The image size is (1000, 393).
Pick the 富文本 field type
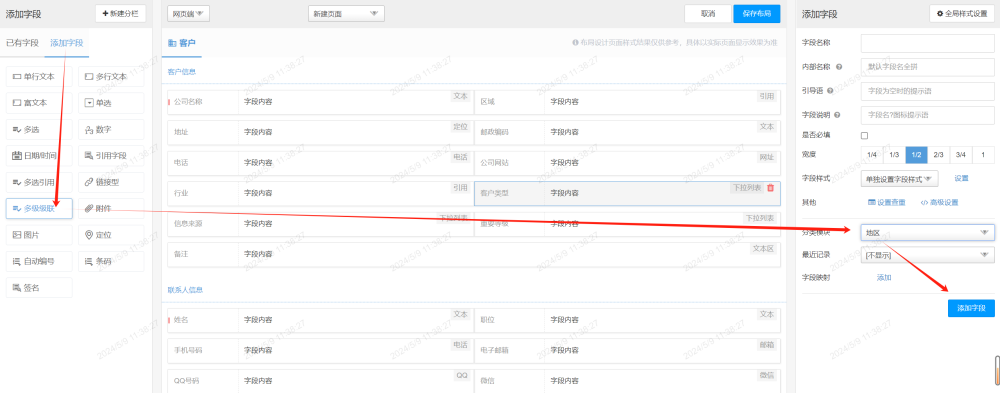[x=39, y=103]
